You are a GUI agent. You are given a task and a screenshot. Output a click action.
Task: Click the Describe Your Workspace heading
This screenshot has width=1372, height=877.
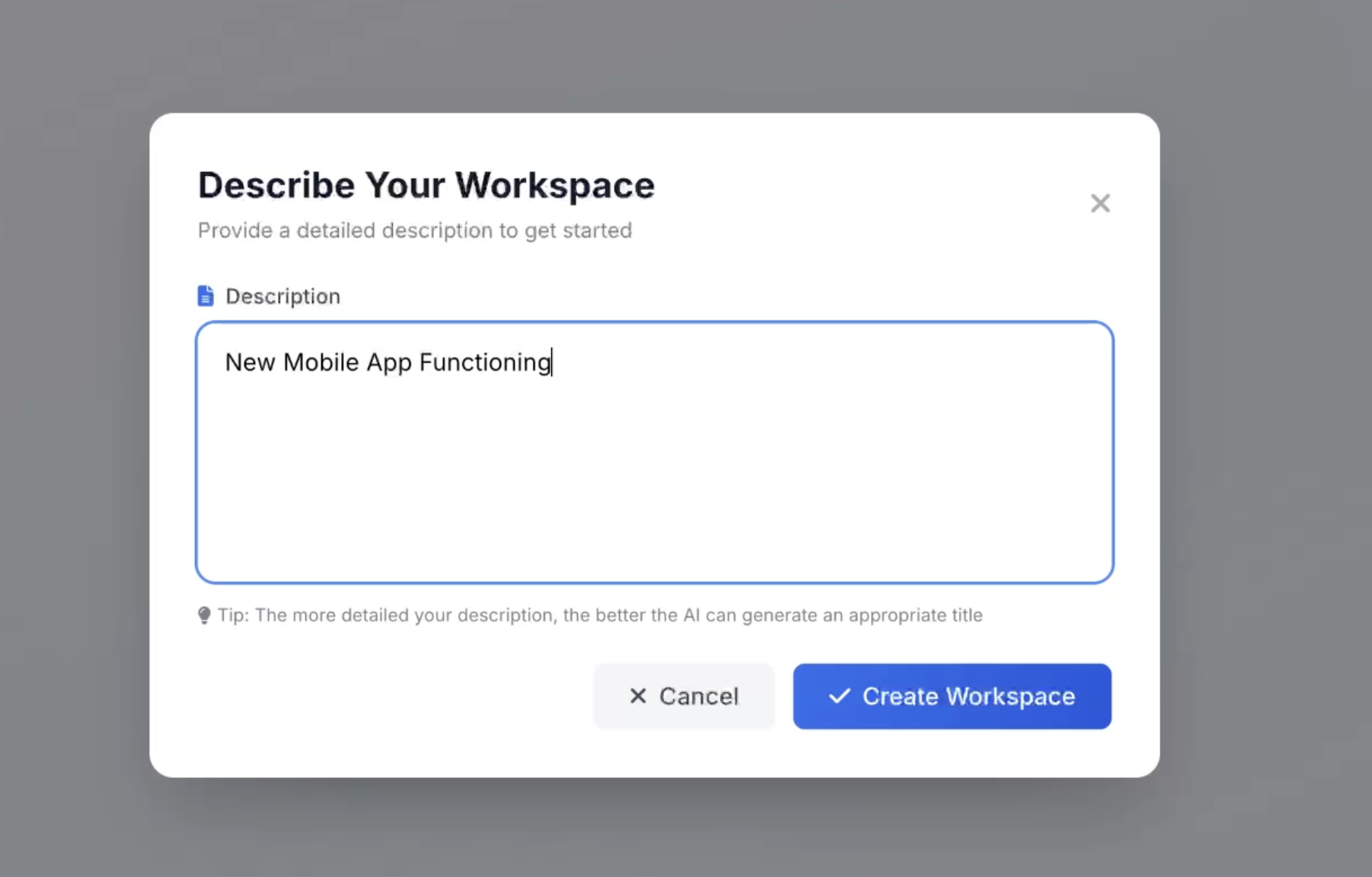pos(426,185)
